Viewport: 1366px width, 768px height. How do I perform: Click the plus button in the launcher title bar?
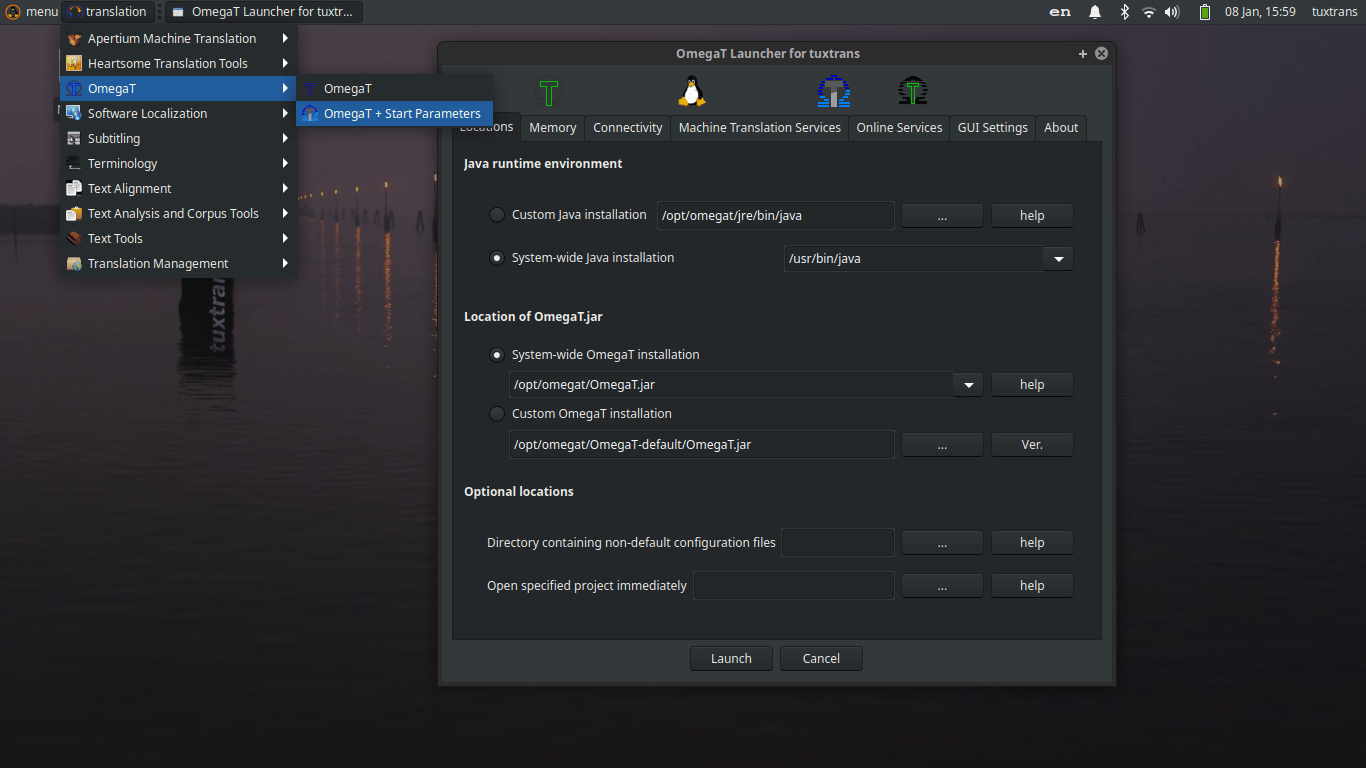pyautogui.click(x=1083, y=54)
